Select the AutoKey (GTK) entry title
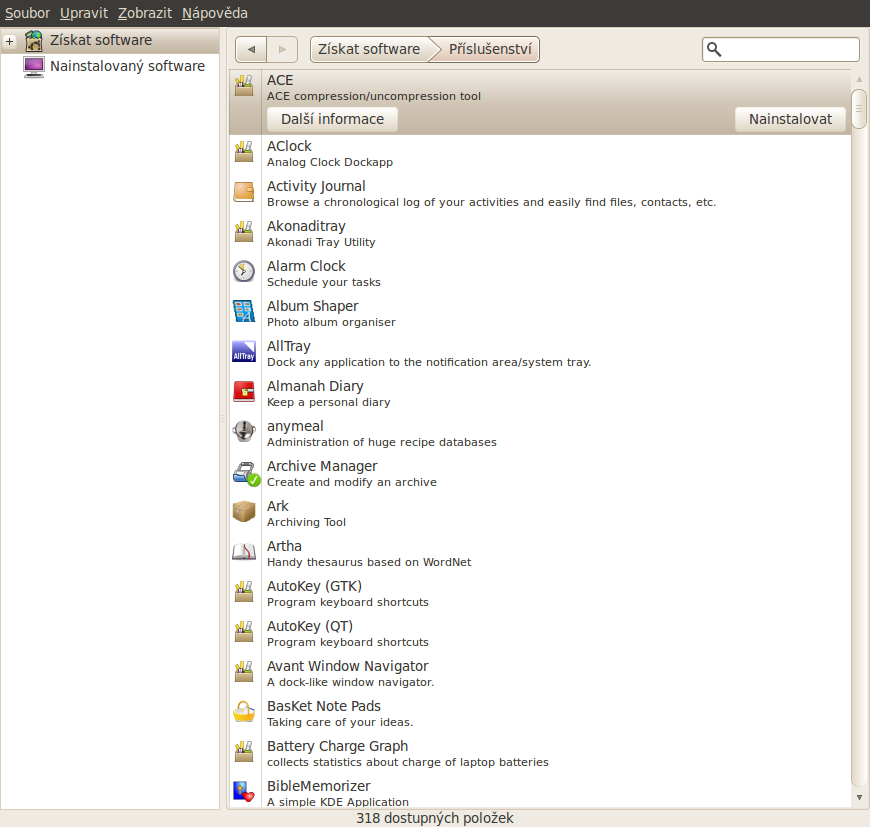 coord(314,586)
